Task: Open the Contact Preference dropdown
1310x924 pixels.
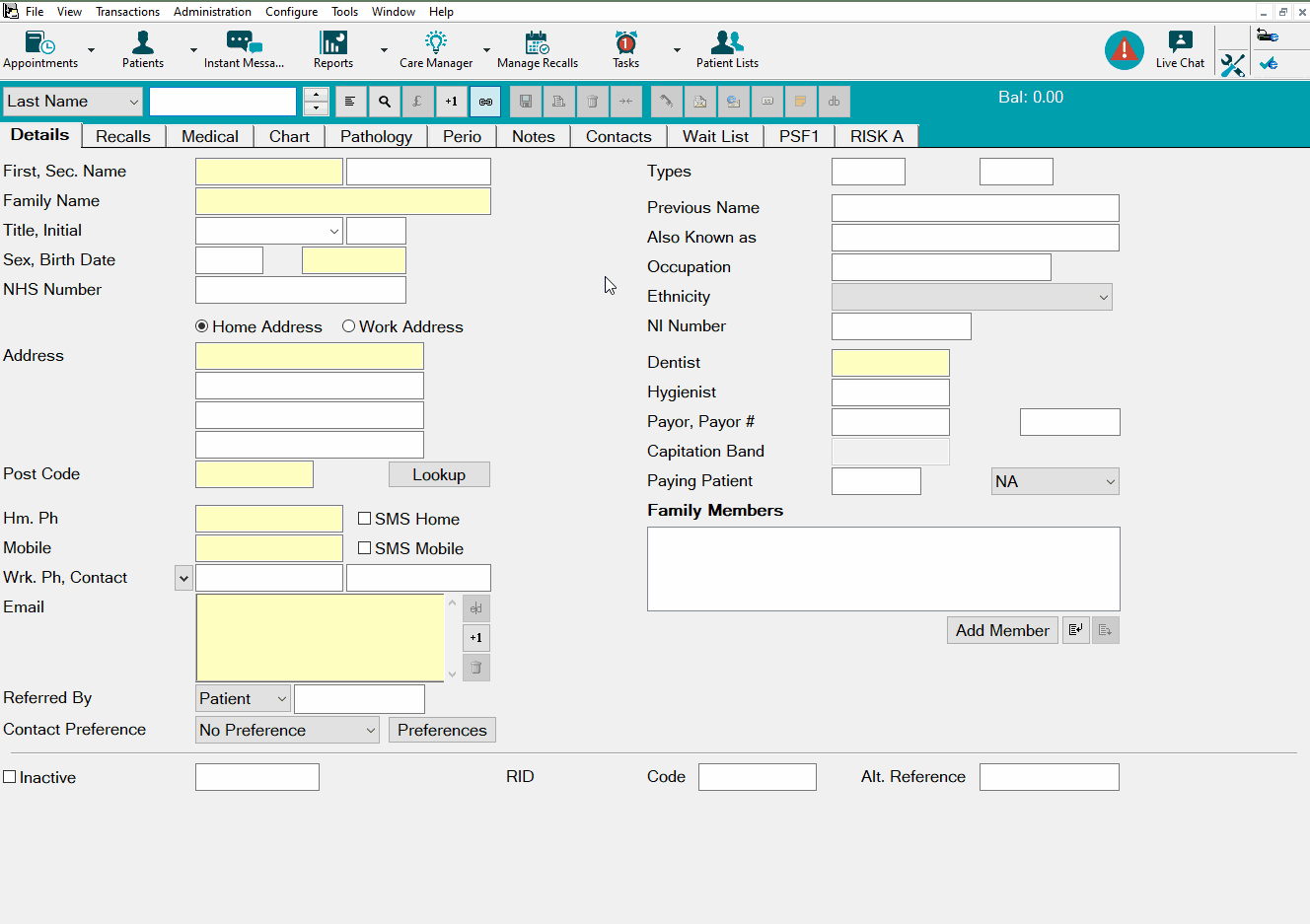Action: 287,730
